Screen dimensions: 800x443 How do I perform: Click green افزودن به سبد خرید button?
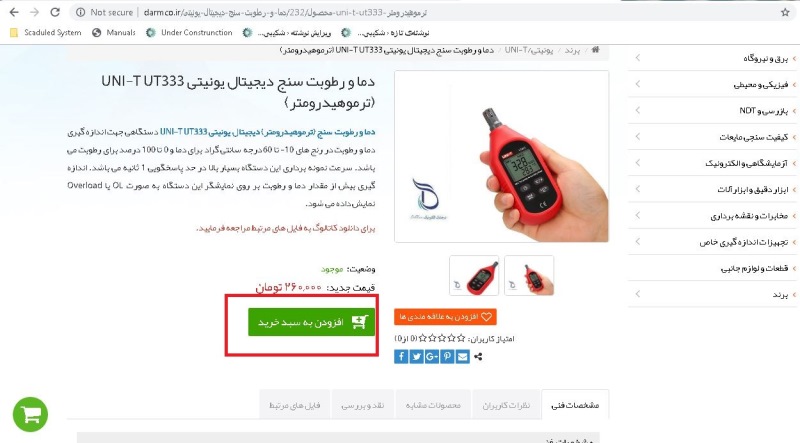pos(312,322)
